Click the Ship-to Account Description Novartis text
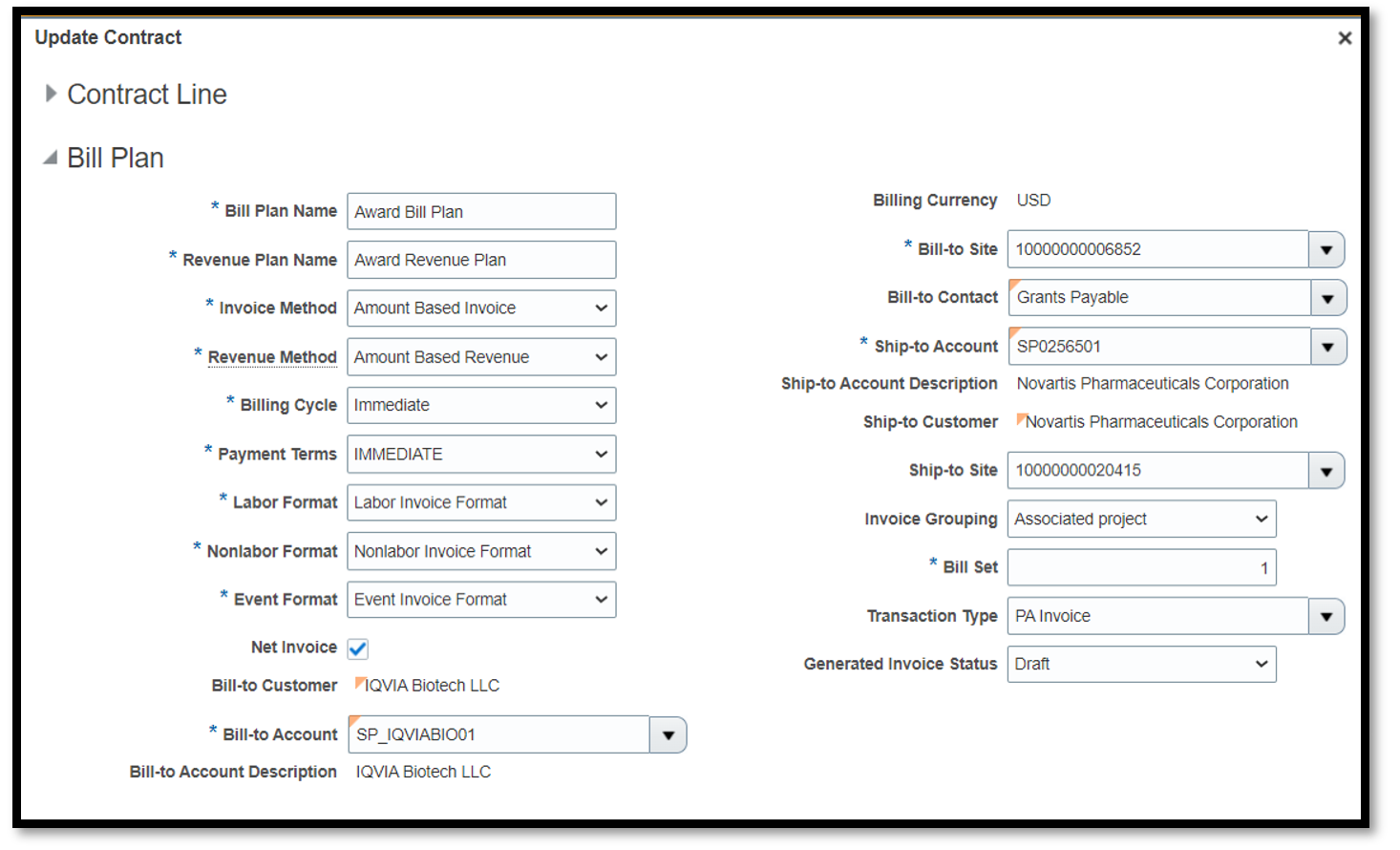Screen dimensions: 1400x850 (1153, 383)
